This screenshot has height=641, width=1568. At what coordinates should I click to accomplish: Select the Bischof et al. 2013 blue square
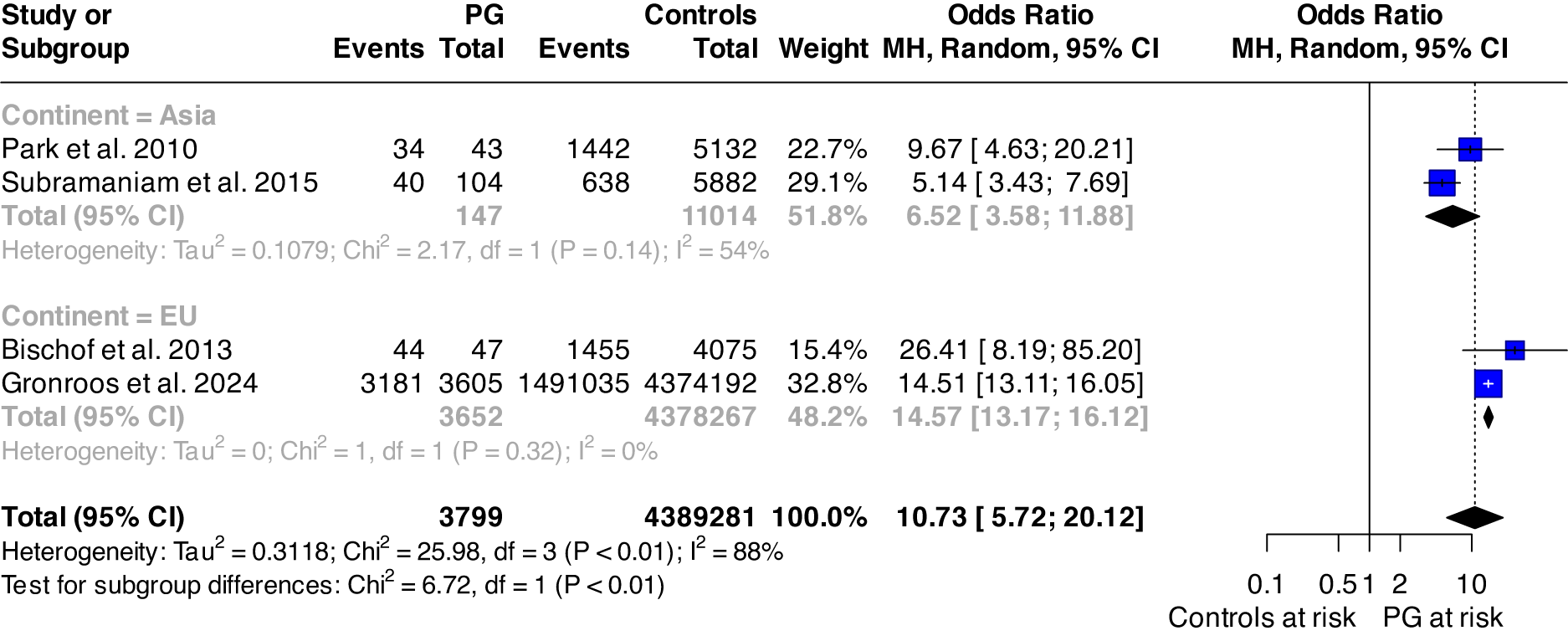pos(1514,350)
